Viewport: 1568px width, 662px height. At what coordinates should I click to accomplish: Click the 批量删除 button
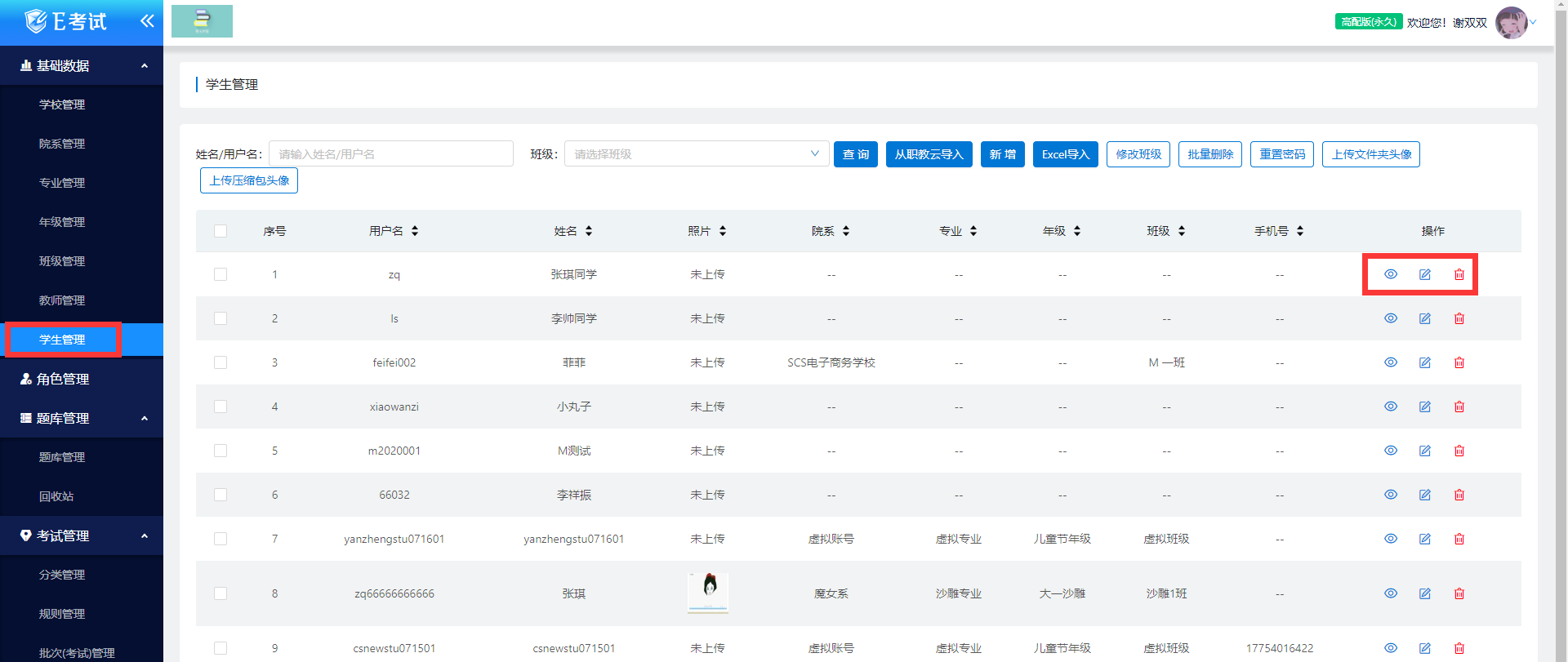(1210, 154)
